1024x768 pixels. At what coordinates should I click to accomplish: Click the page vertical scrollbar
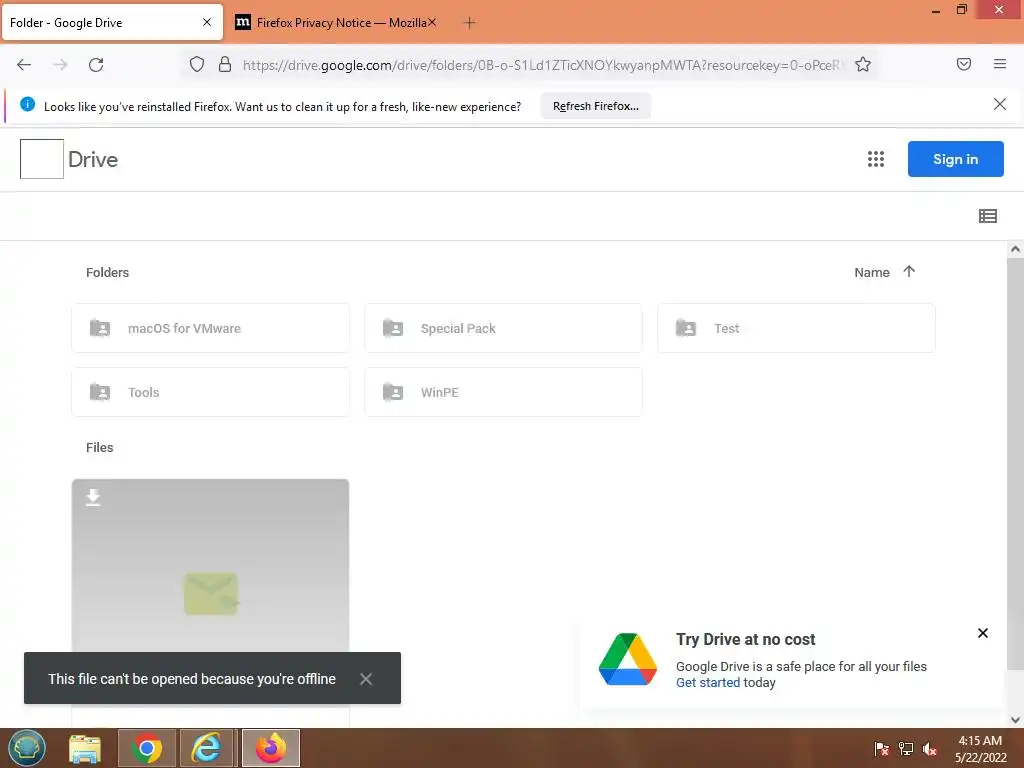click(x=1014, y=462)
